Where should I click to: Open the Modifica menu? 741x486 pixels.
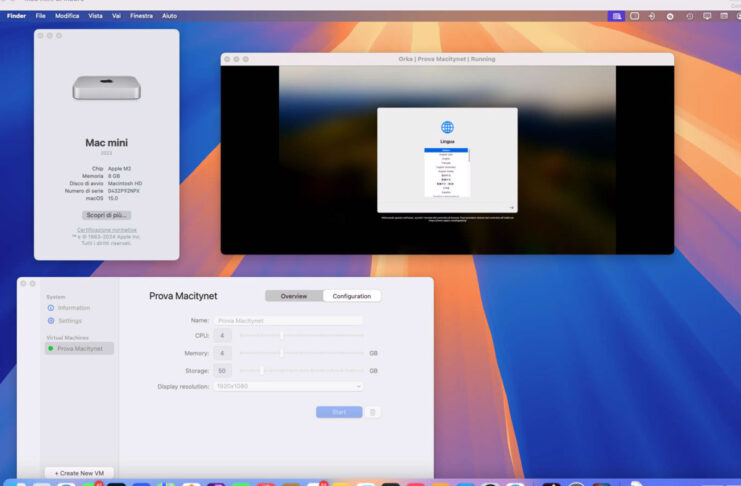[67, 16]
